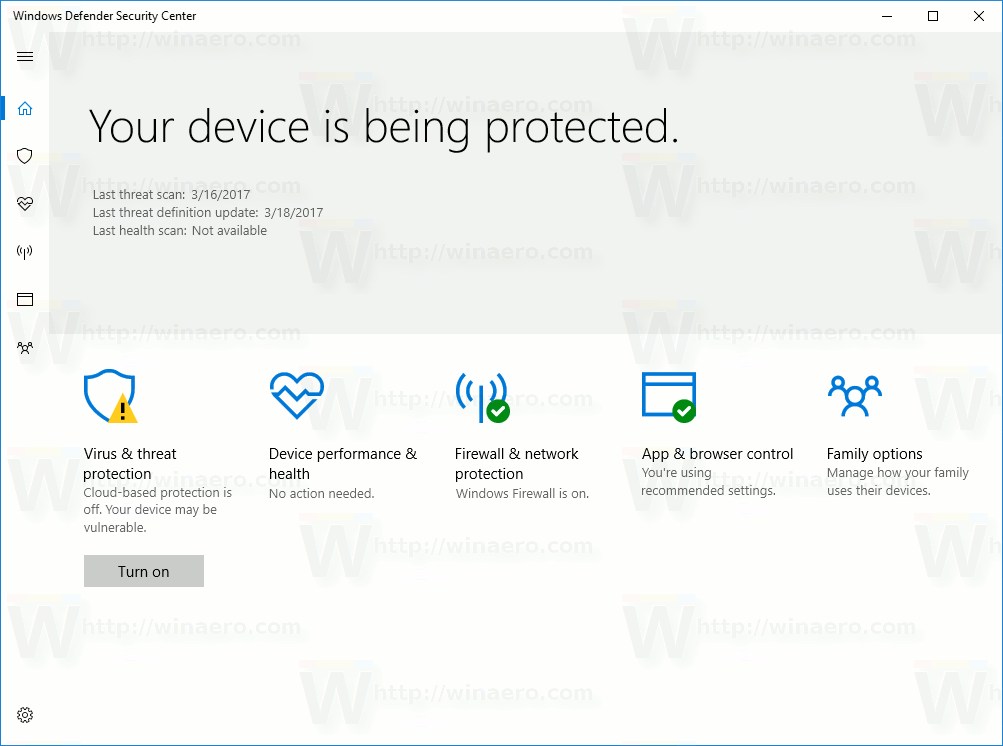Select the Family options people icon in sidebar

25,347
